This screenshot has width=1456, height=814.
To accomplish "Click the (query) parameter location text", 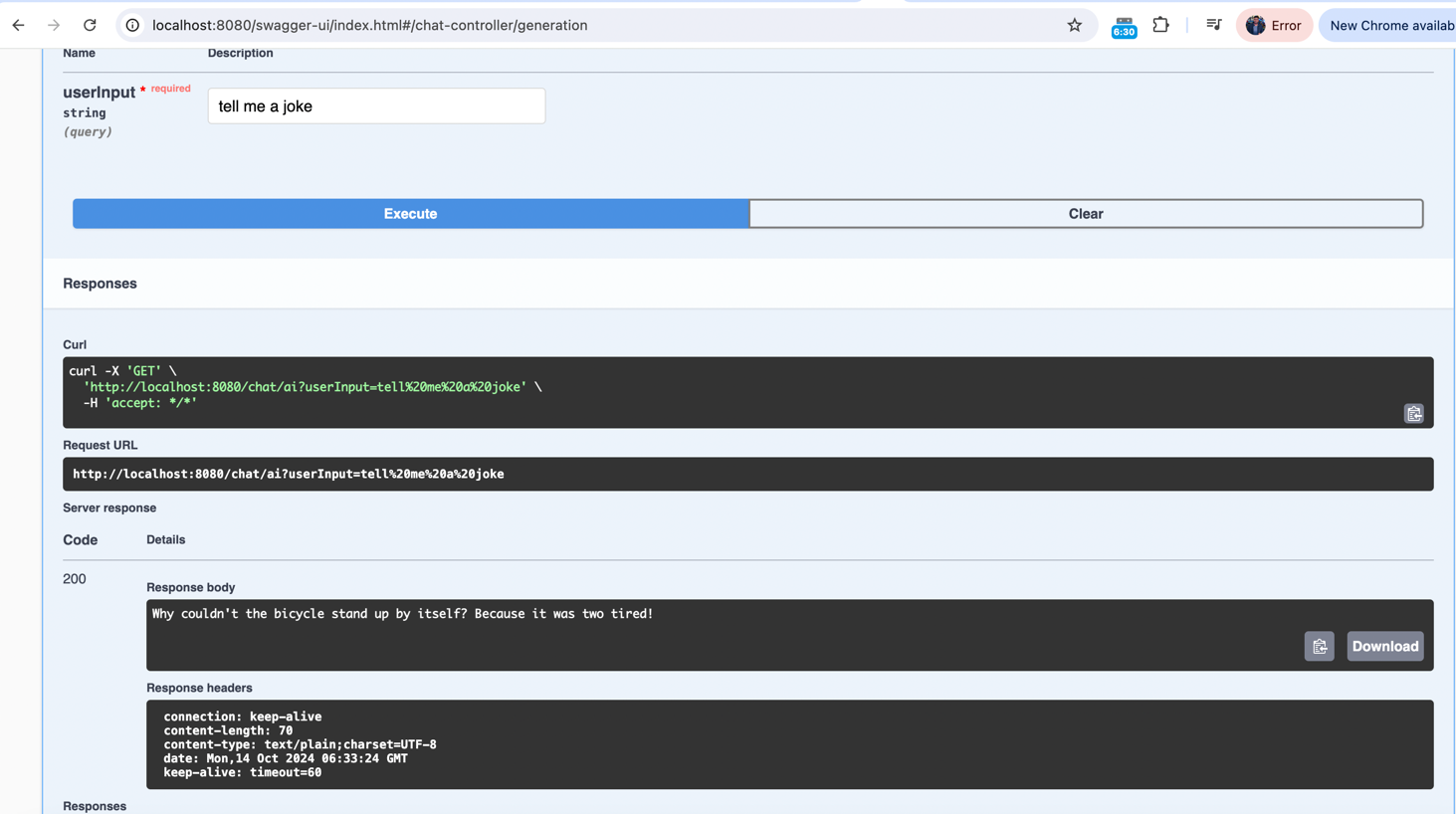I will coord(88,131).
